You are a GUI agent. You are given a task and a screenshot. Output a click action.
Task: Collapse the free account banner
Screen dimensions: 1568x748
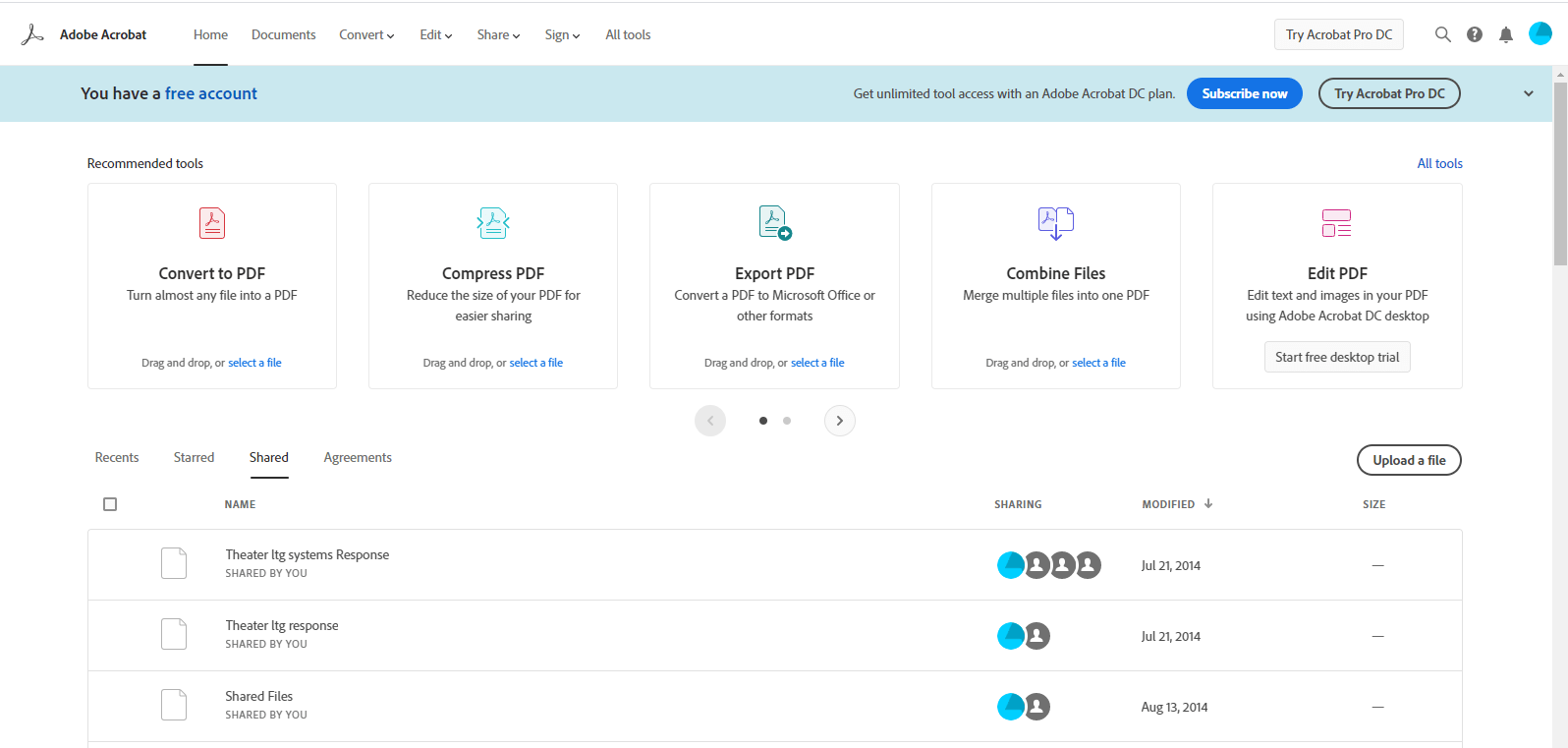[x=1529, y=93]
